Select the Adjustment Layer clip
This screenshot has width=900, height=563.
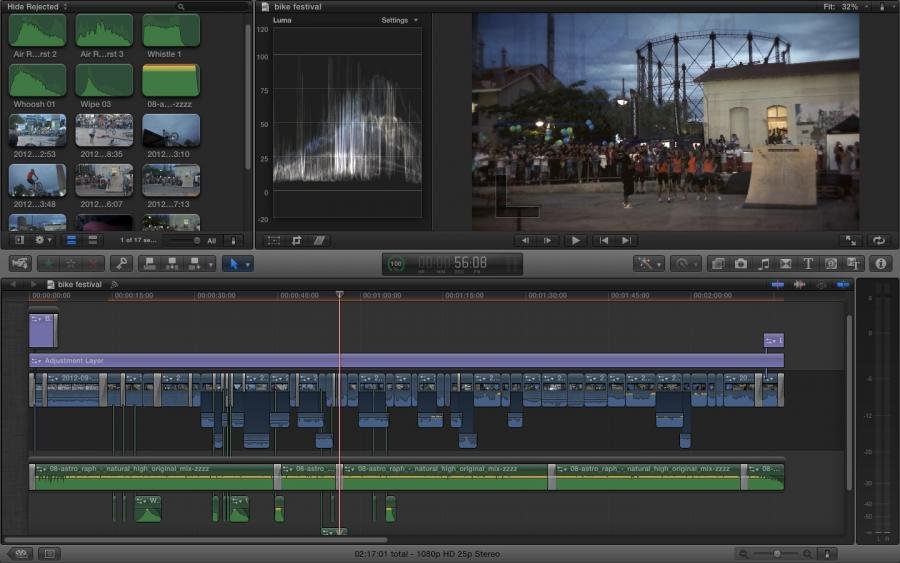(406, 360)
